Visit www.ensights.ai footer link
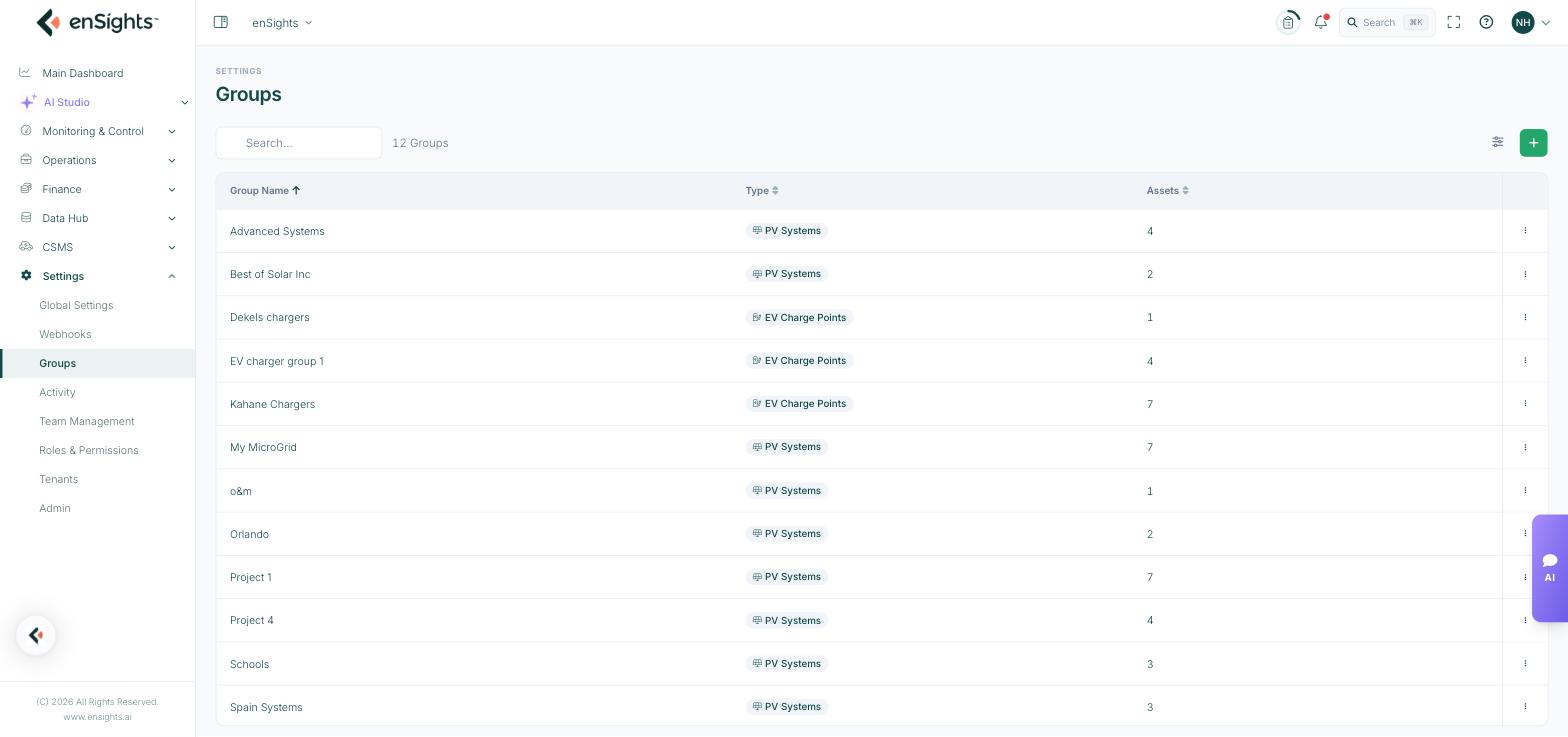The height and width of the screenshot is (737, 1568). click(98, 717)
